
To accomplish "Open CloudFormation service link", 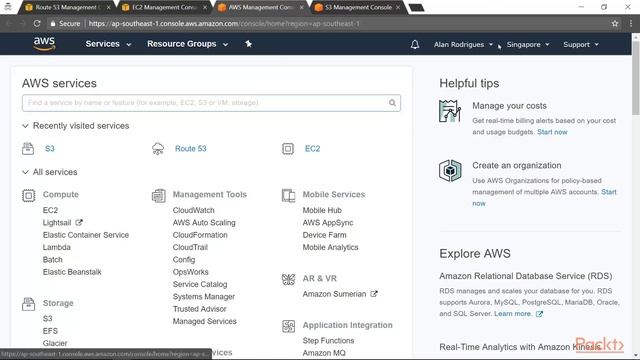I will 200,235.
